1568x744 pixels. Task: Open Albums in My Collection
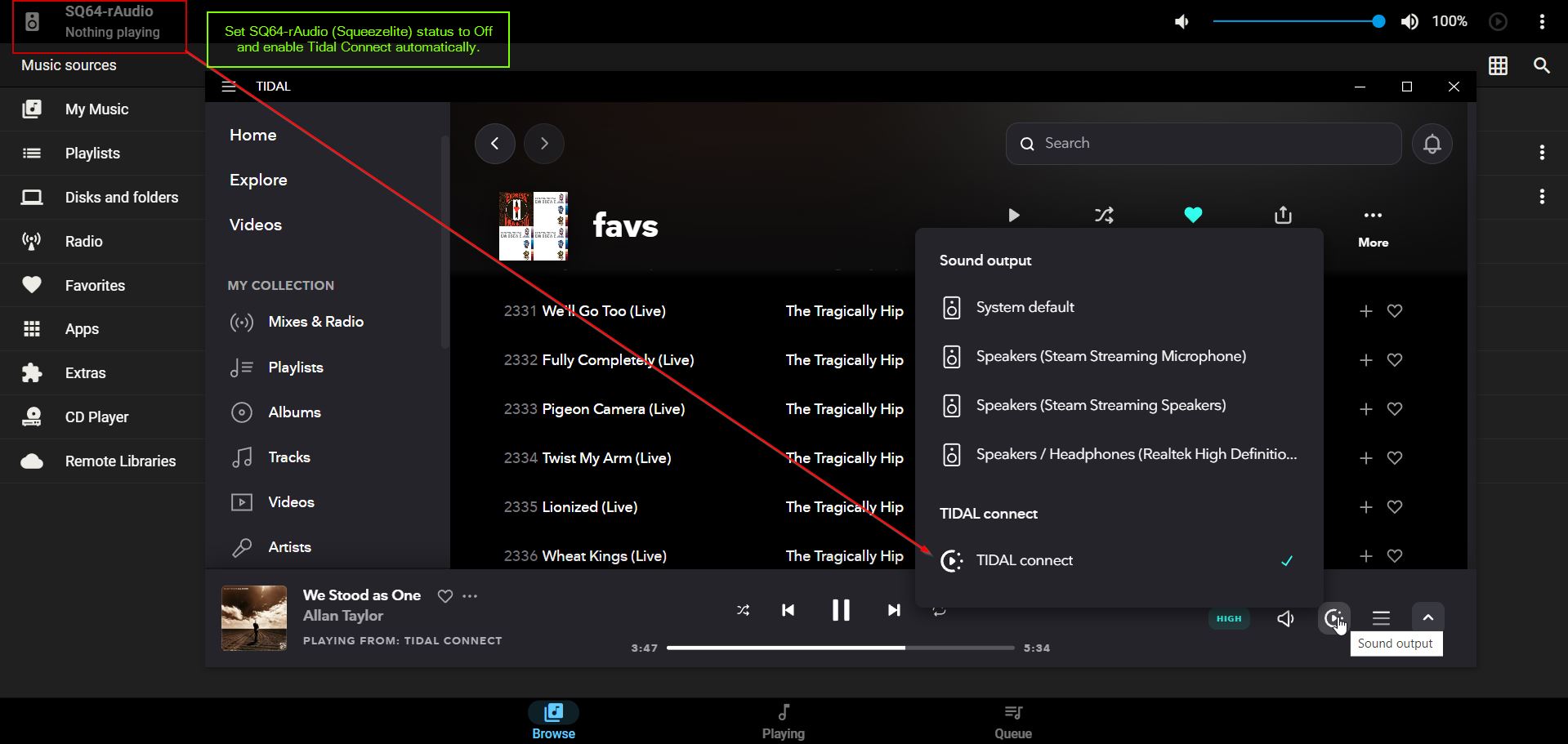275,412
